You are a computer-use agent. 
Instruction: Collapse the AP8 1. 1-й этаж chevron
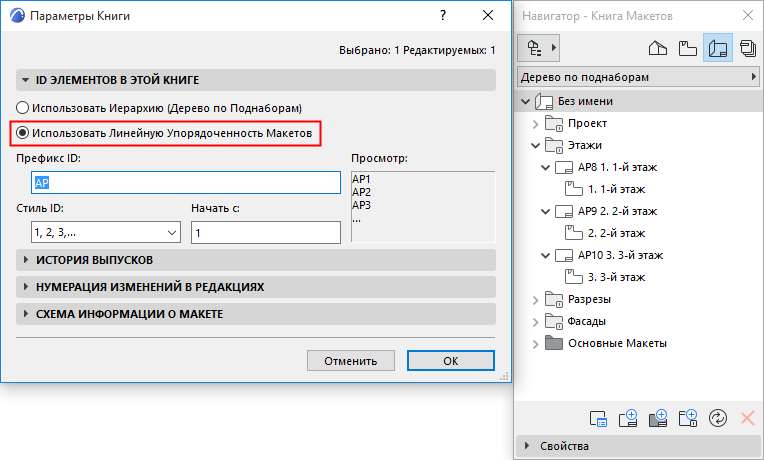(546, 168)
